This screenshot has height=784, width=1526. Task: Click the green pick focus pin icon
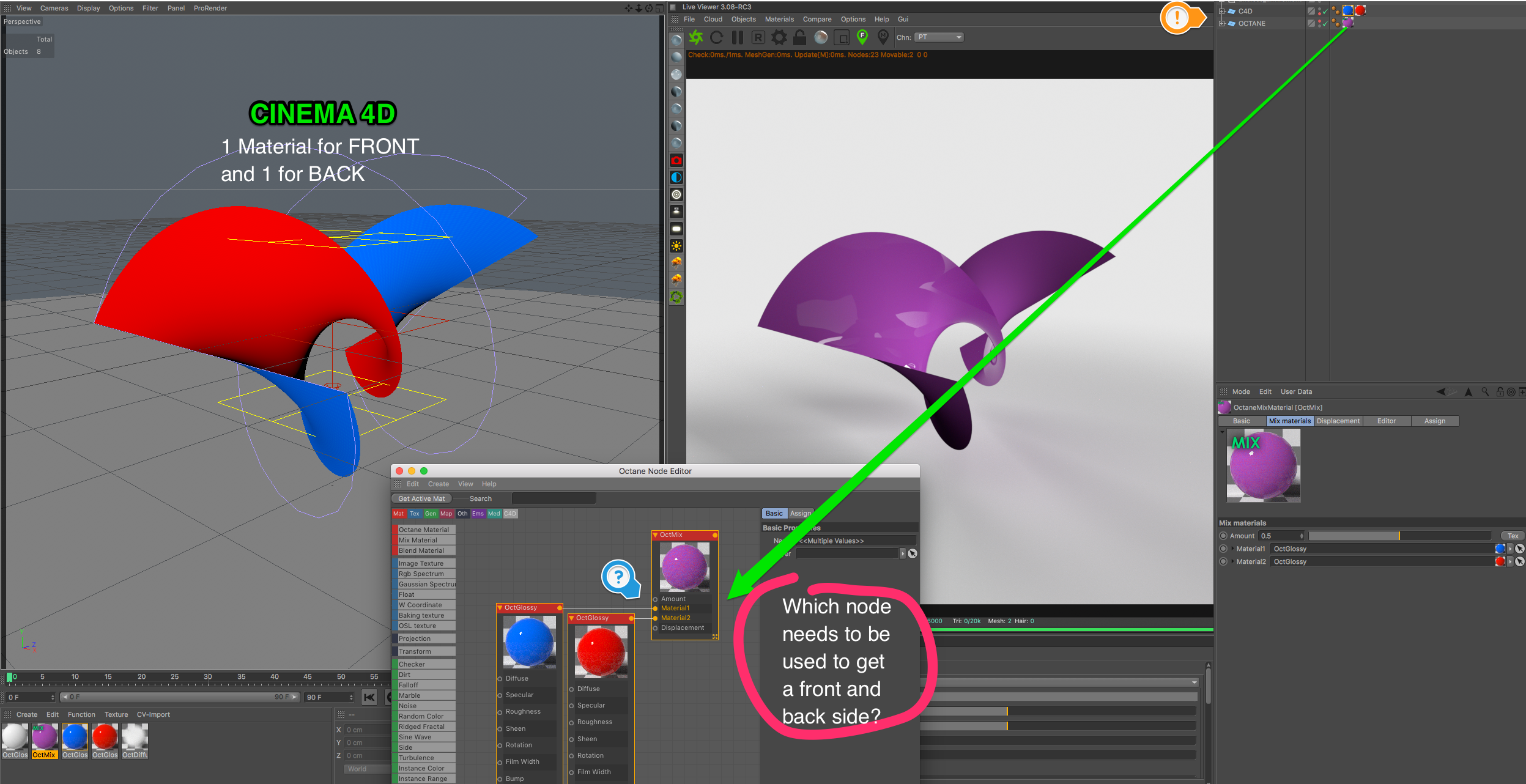(862, 37)
